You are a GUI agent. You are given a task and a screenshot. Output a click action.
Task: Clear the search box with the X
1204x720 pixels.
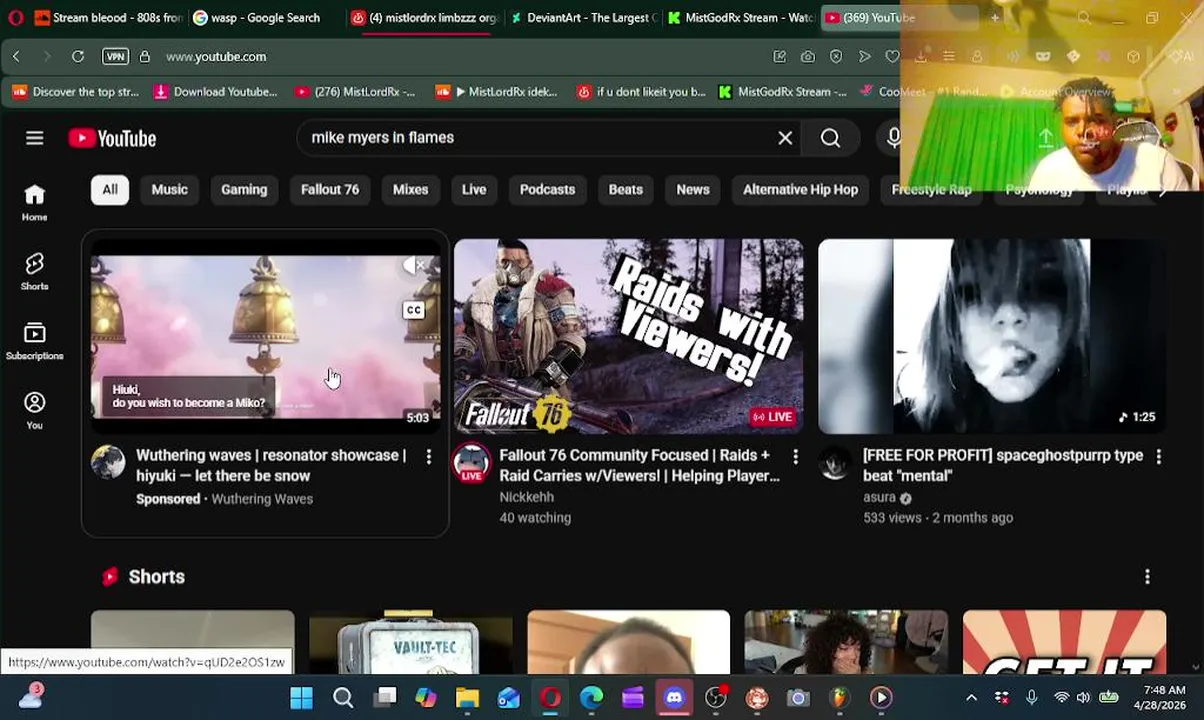pos(785,138)
